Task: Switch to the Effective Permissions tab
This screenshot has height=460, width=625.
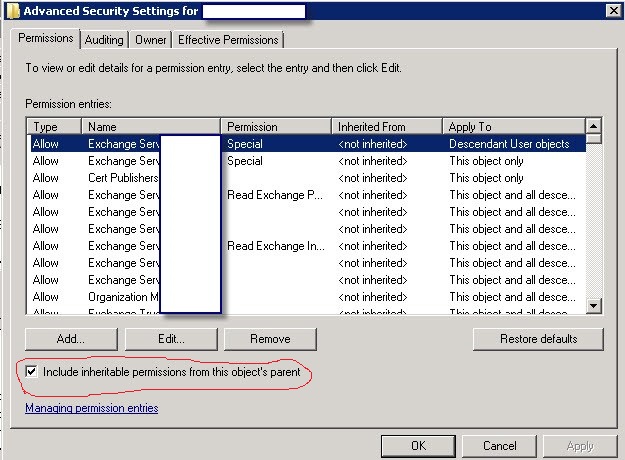Action: [x=228, y=40]
